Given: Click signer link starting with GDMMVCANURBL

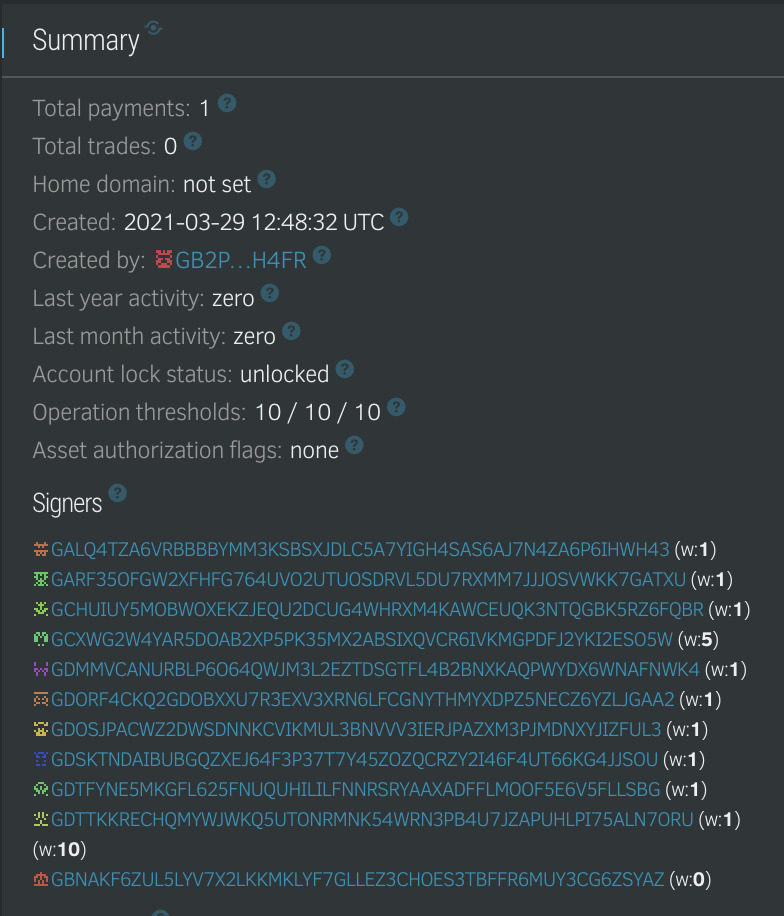Looking at the screenshot, I should tap(375, 669).
